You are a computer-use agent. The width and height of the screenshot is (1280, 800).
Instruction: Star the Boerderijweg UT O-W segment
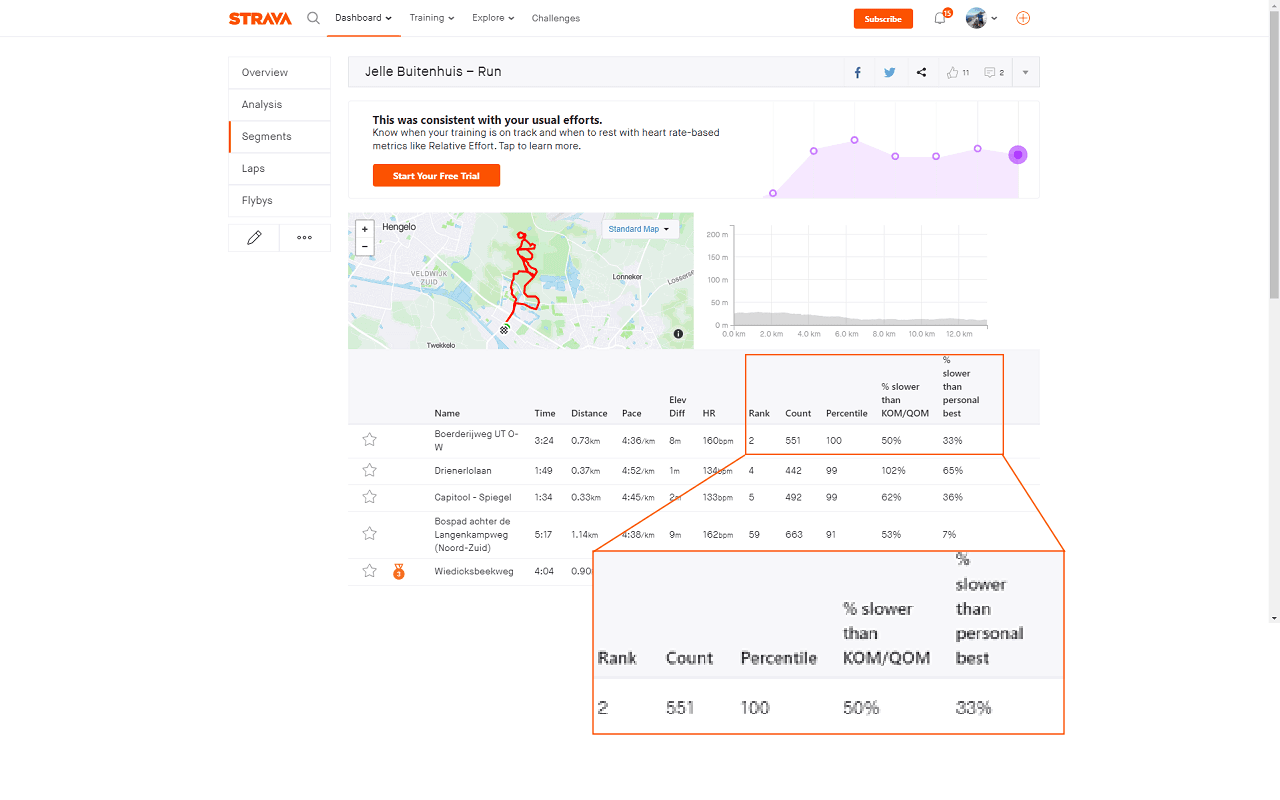point(369,439)
